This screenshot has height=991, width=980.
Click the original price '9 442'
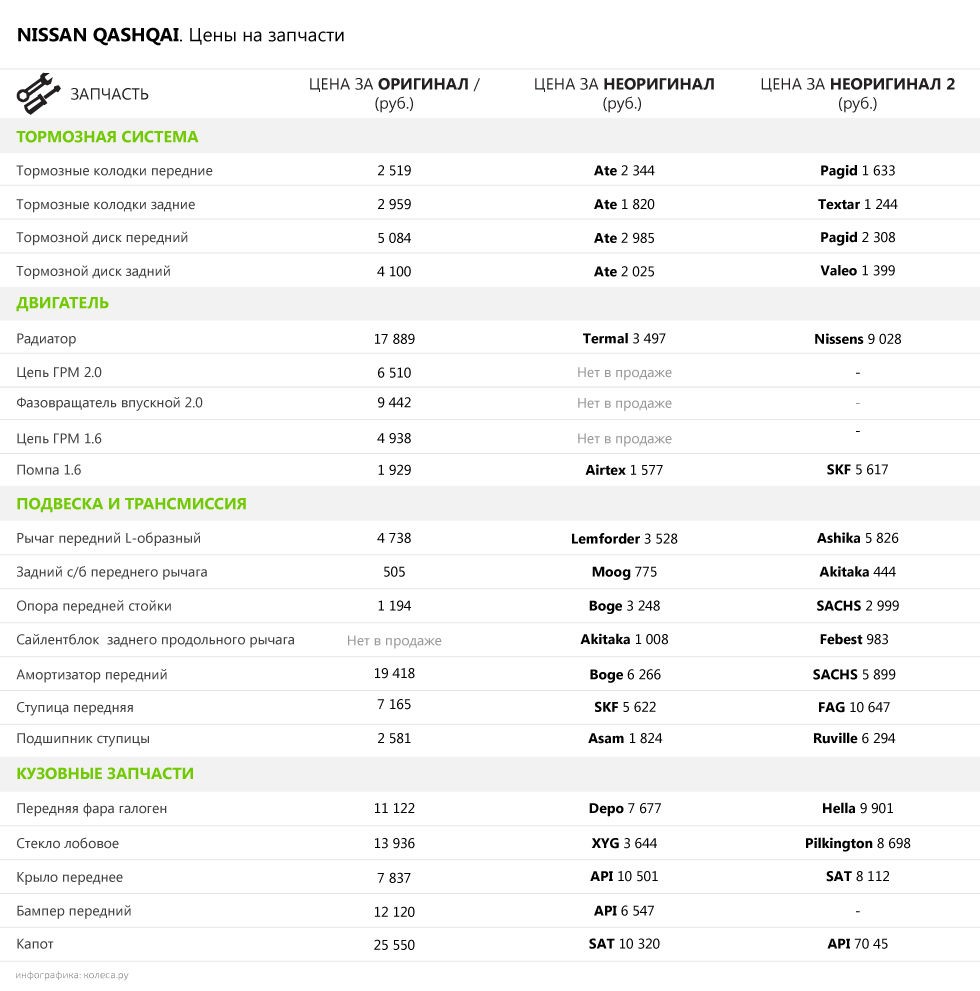(394, 403)
